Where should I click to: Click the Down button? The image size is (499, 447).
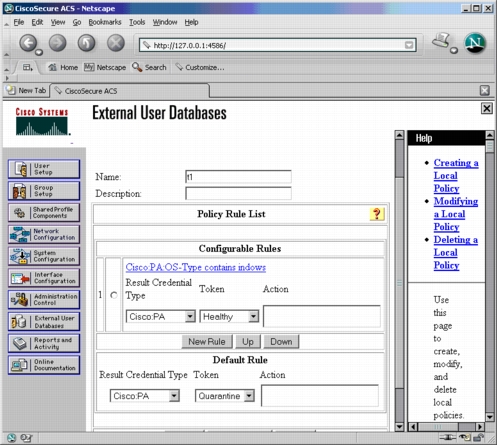tap(281, 342)
